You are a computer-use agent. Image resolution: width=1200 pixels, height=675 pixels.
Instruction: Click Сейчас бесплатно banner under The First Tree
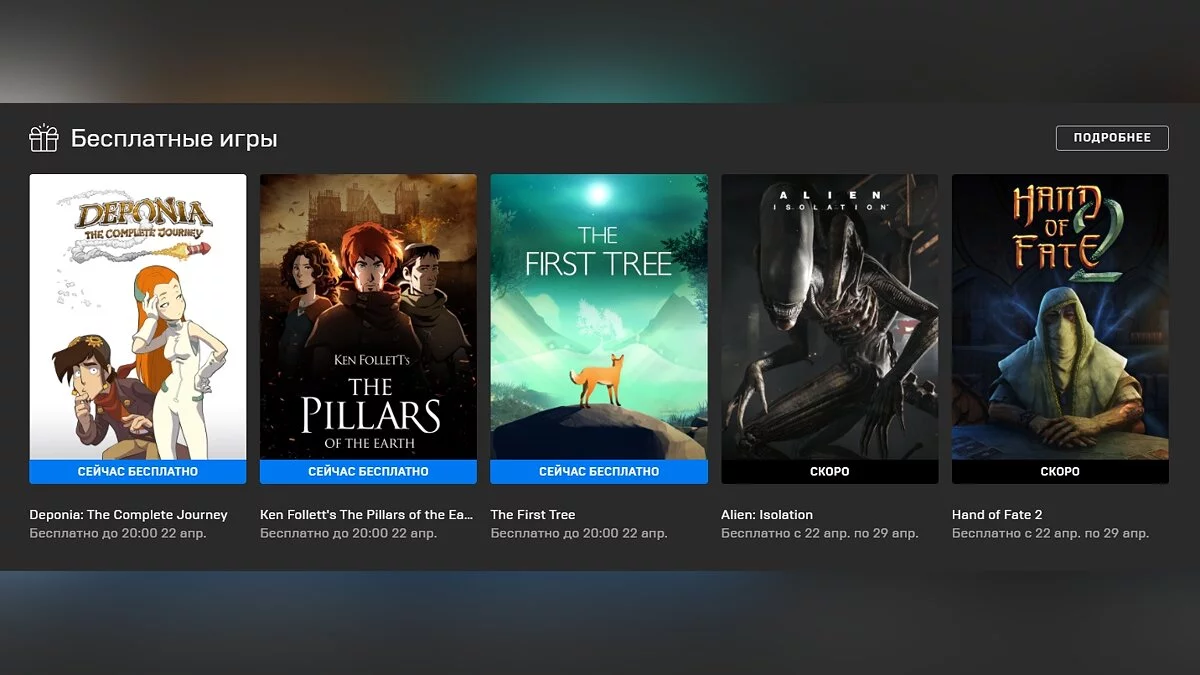pos(599,472)
